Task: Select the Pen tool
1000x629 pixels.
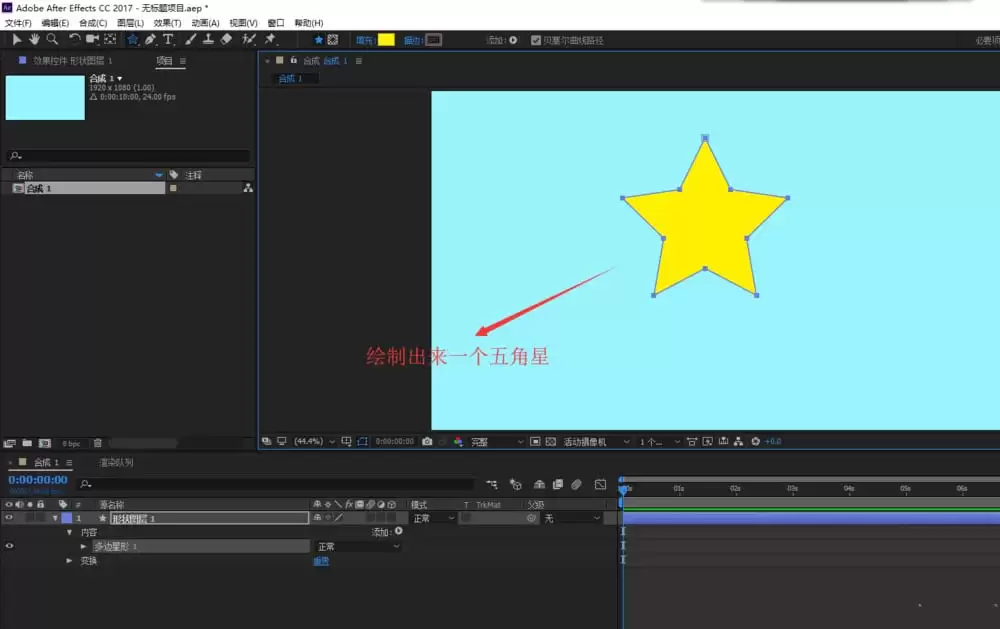Action: pyautogui.click(x=150, y=40)
